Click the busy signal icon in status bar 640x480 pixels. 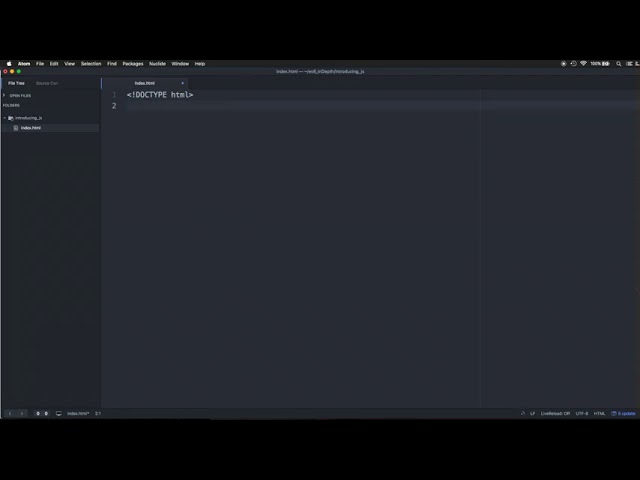coord(523,413)
